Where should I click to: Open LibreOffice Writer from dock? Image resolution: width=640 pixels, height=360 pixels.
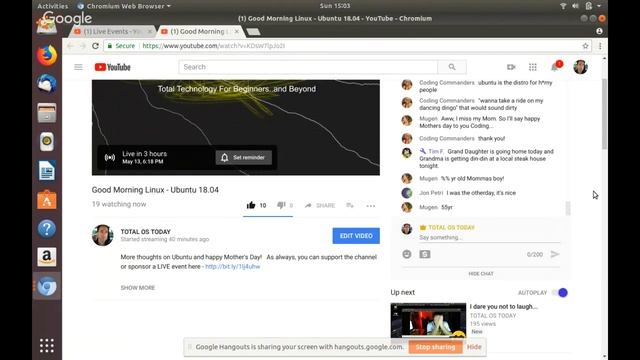pyautogui.click(x=47, y=171)
